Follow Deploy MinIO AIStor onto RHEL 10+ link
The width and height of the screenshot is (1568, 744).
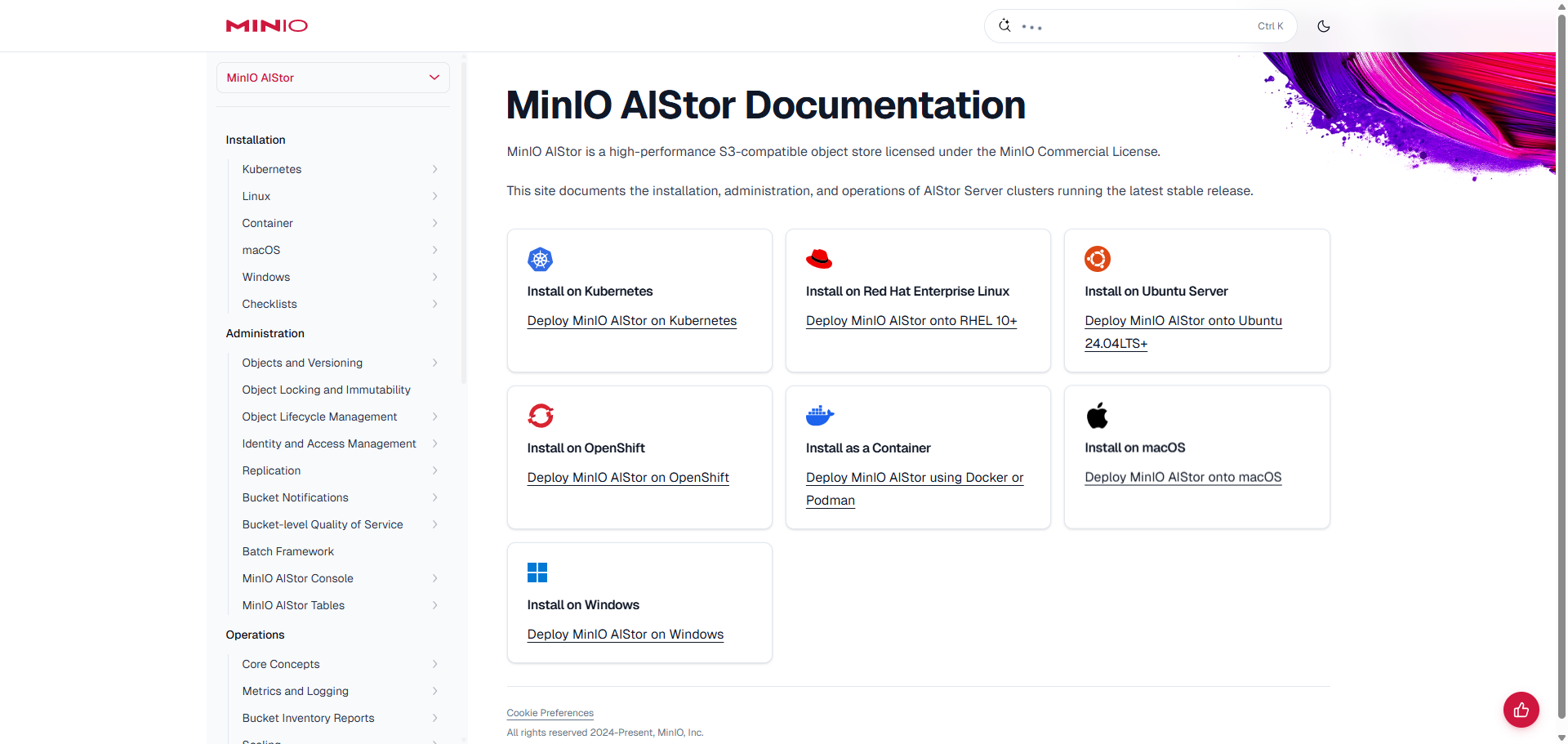tap(911, 321)
